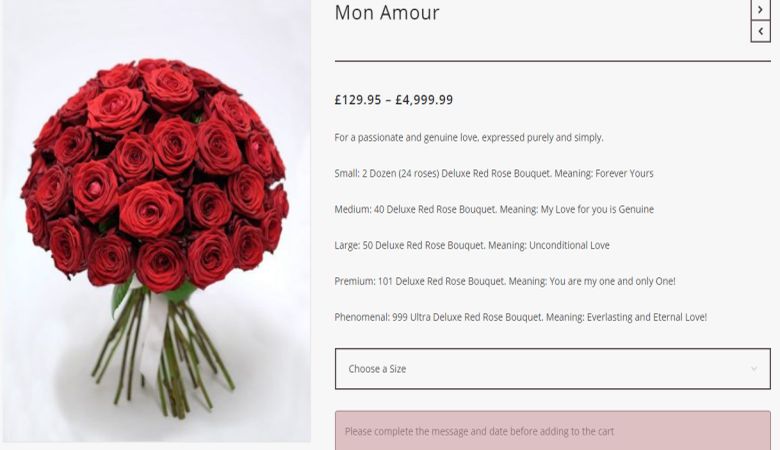The height and width of the screenshot is (450, 780).
Task: Open the Choose a Size dropdown
Action: coord(553,368)
